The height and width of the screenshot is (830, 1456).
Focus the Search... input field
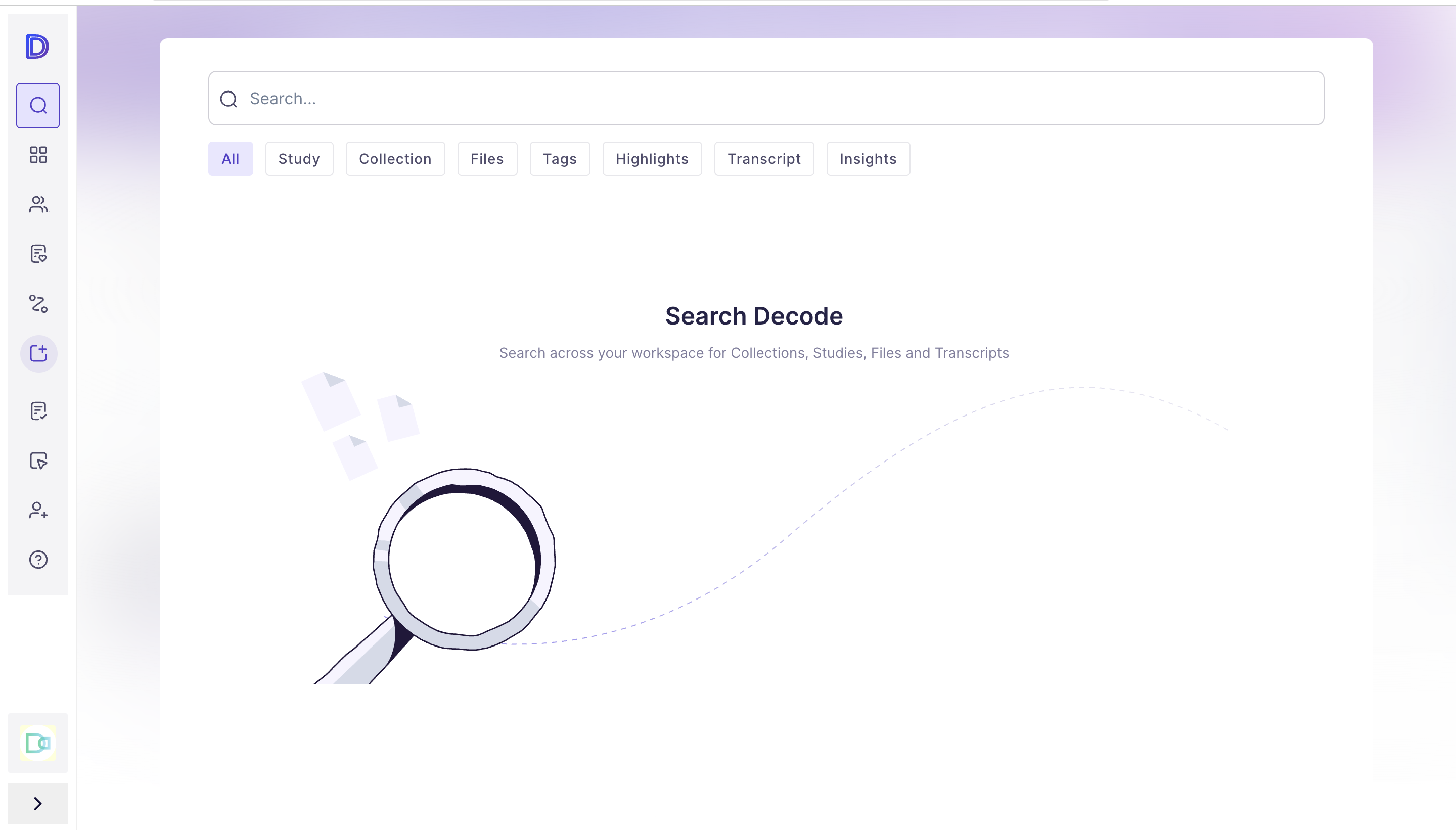click(x=765, y=98)
